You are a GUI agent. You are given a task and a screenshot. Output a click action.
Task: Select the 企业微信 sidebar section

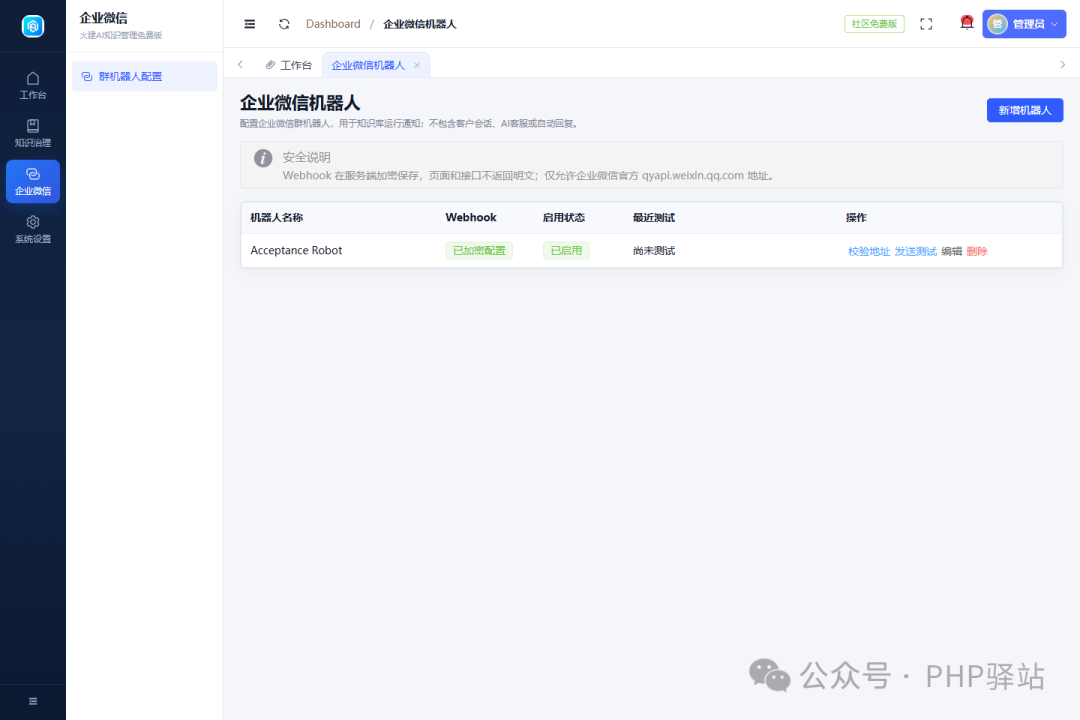pyautogui.click(x=32, y=182)
